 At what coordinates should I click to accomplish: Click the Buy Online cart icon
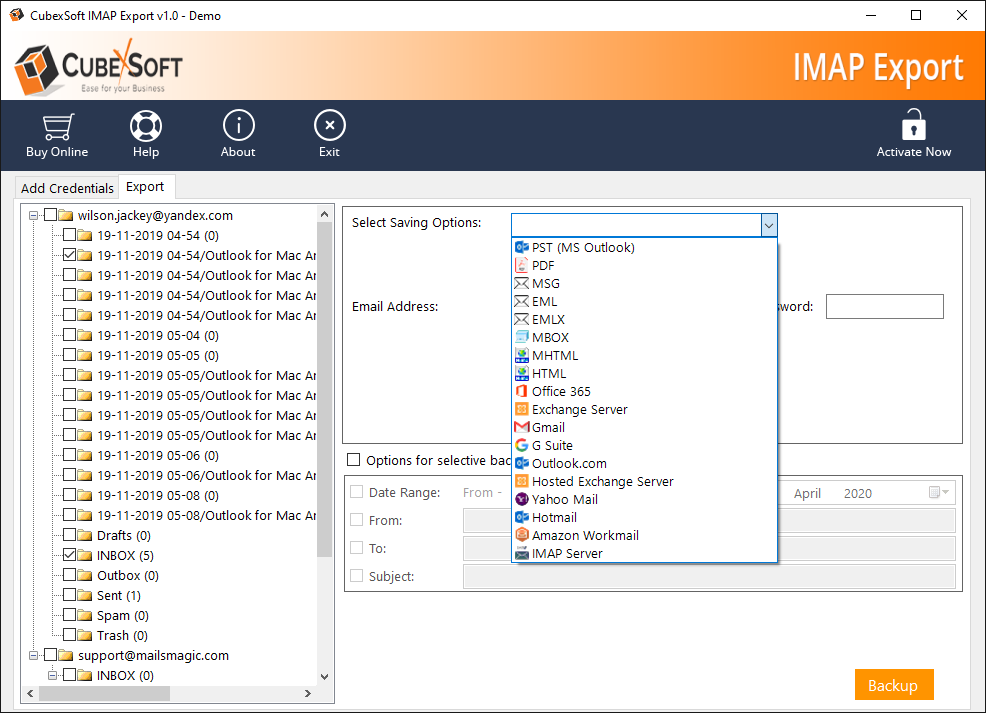pos(57,126)
